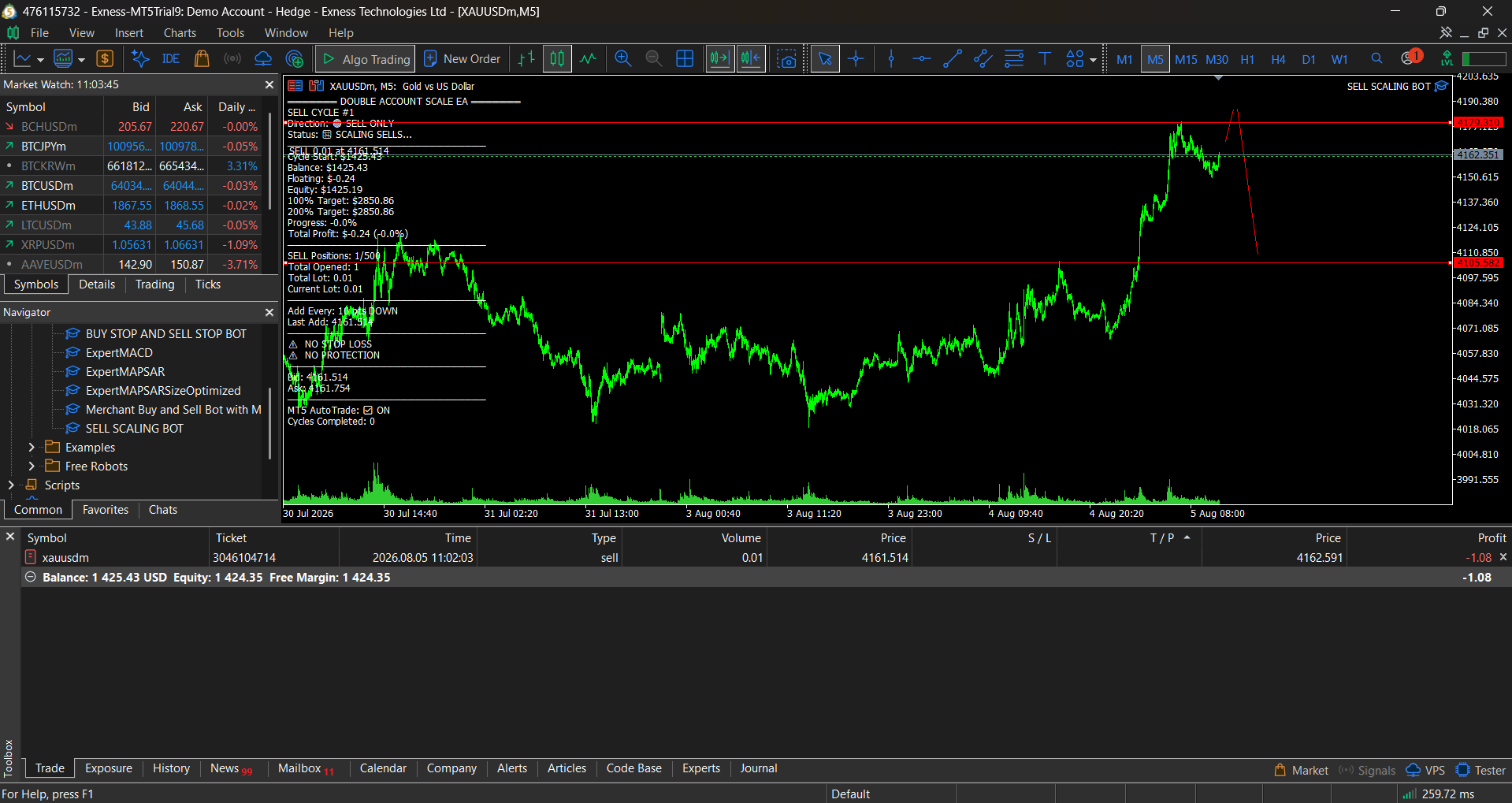
Task: Click the New Order button
Action: [463, 59]
